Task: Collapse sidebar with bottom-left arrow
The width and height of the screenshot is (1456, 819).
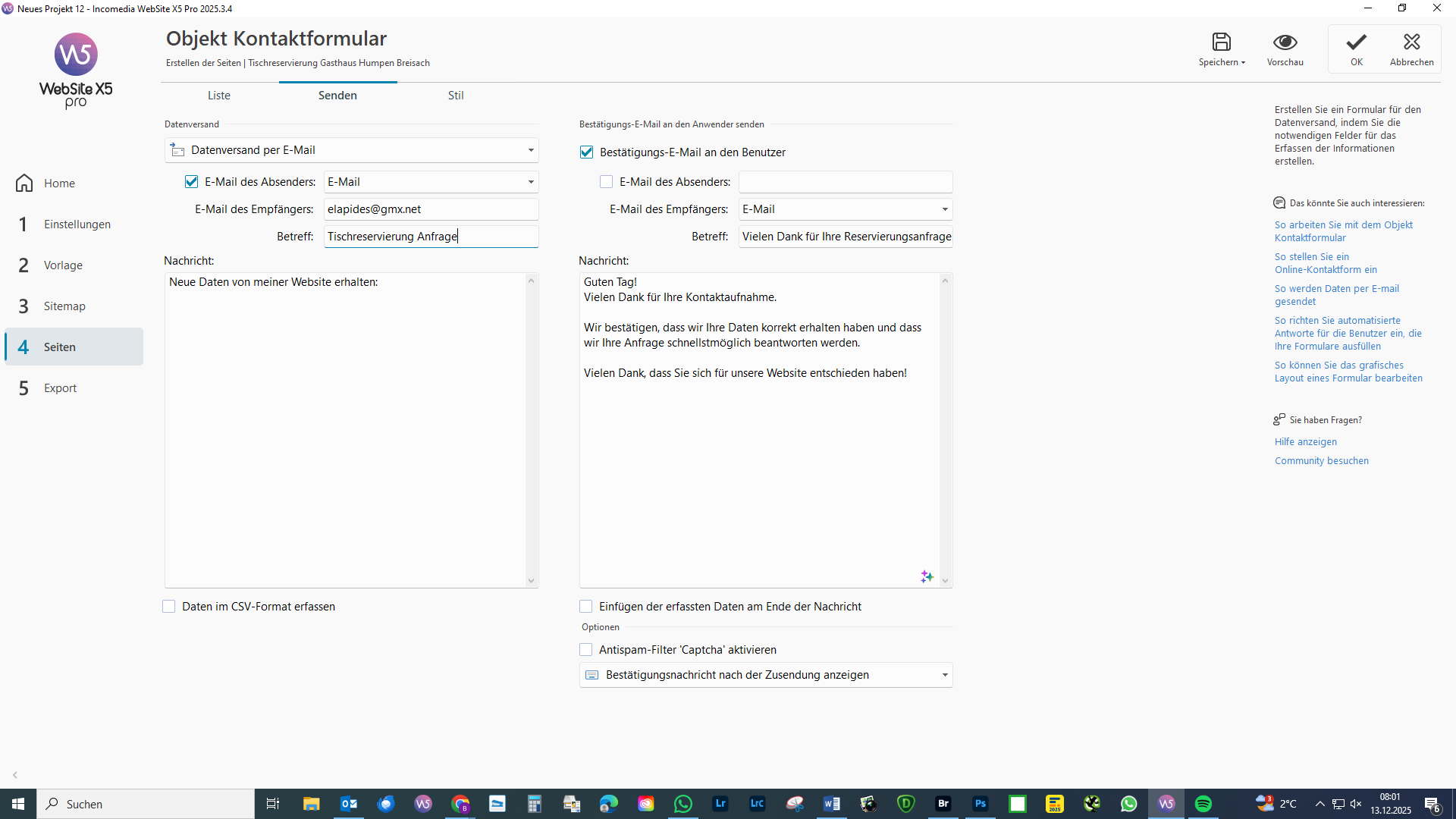Action: pyautogui.click(x=15, y=775)
